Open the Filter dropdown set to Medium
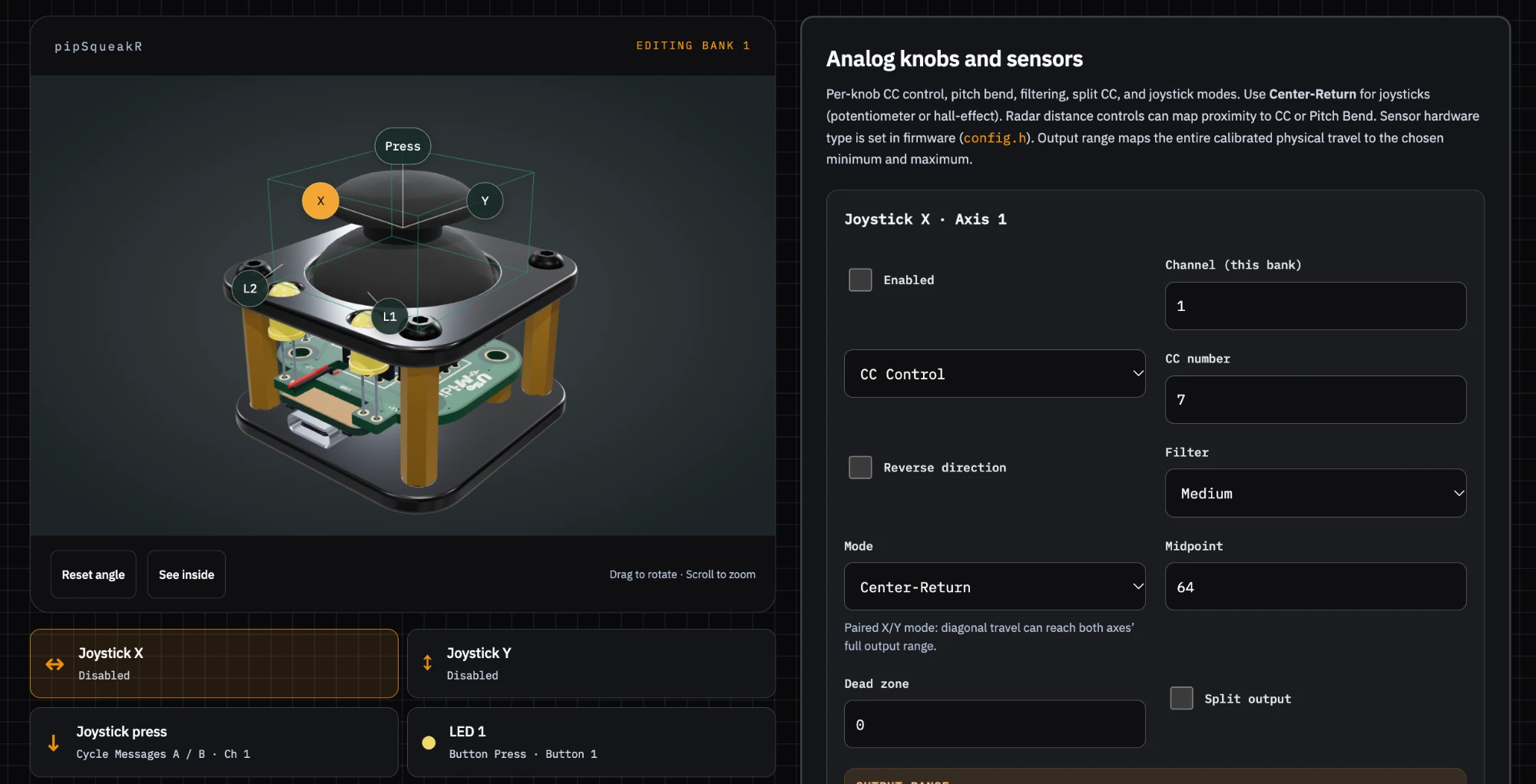1536x784 pixels. click(x=1316, y=493)
